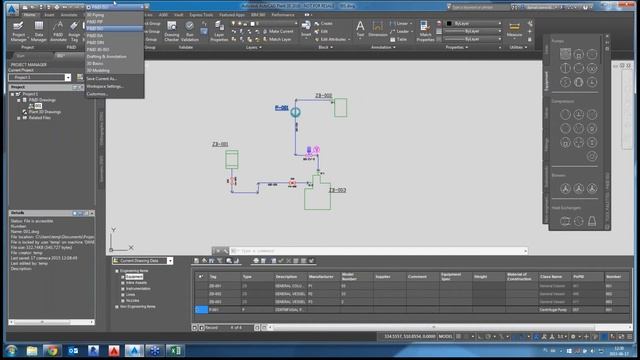Open the Current Drawing Data dropdown
Image resolution: width=640 pixels, height=360 pixels.
coord(170,260)
